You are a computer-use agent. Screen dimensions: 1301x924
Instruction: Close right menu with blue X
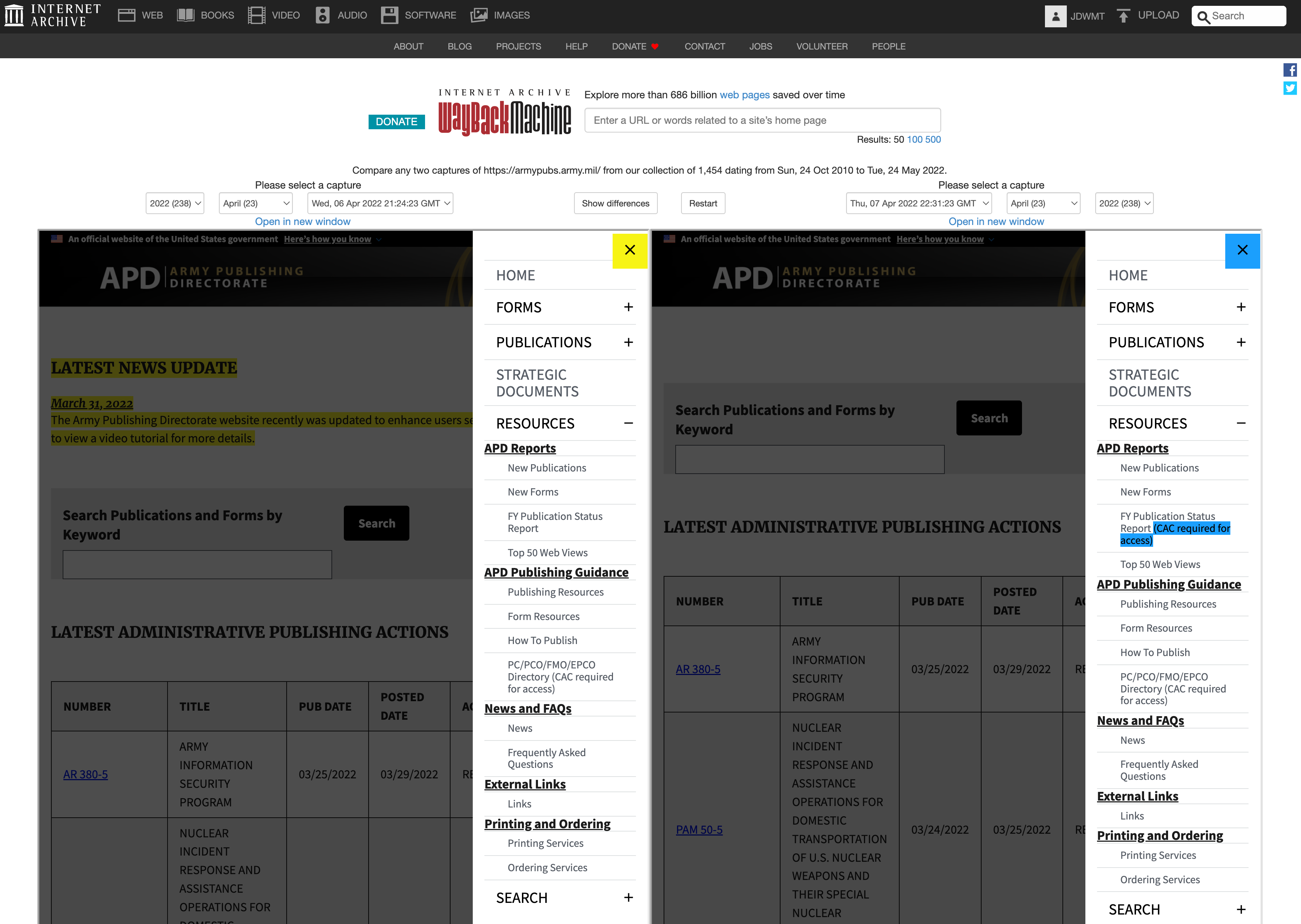(x=1242, y=250)
